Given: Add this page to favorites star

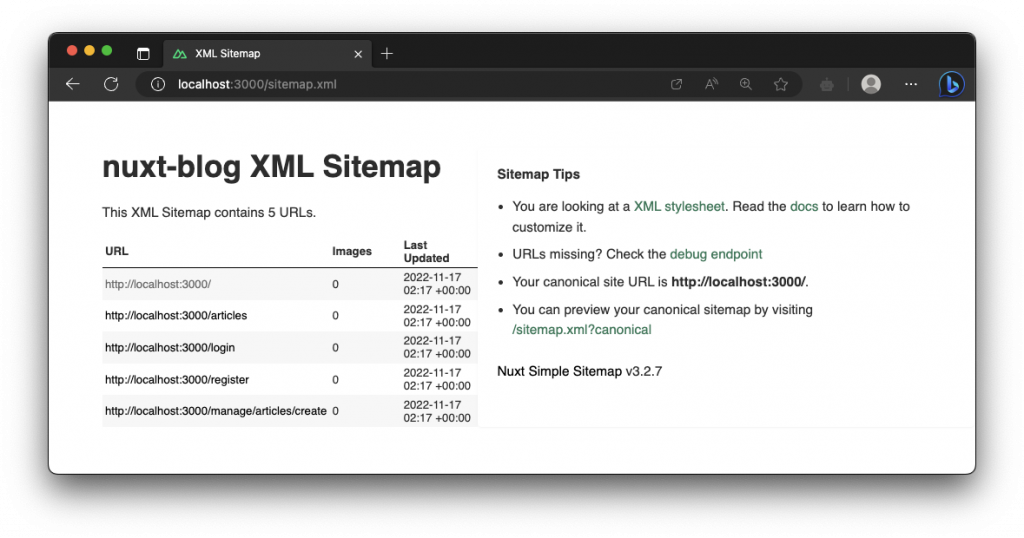Looking at the screenshot, I should (780, 84).
